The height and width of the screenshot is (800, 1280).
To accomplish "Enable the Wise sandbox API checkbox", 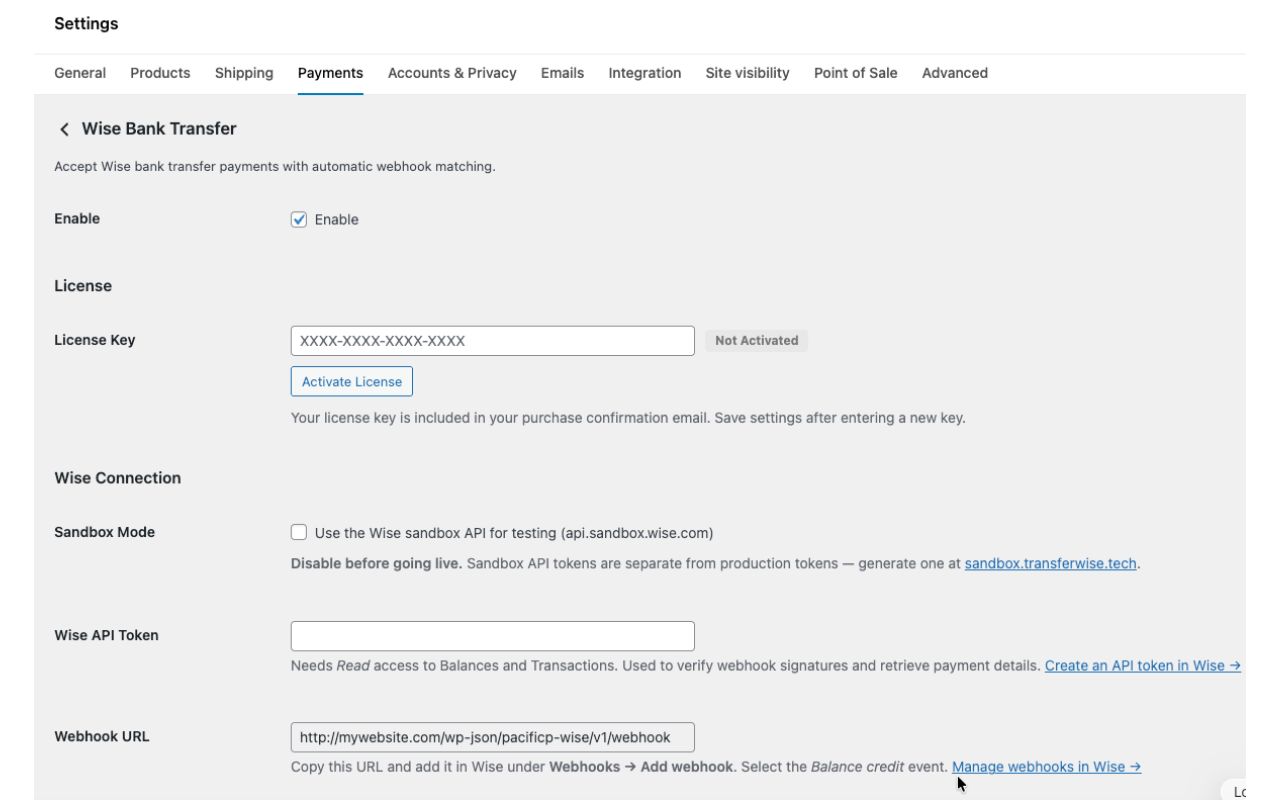I will coord(299,533).
